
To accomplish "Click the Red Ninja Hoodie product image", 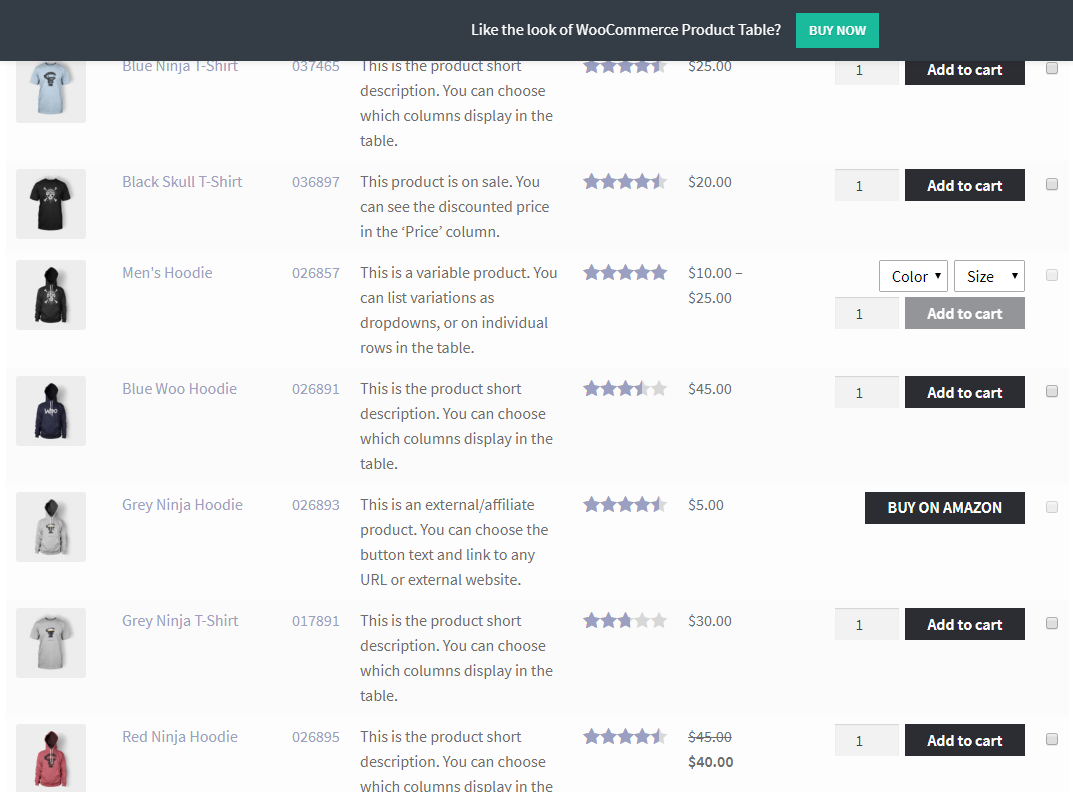I will coord(51,757).
